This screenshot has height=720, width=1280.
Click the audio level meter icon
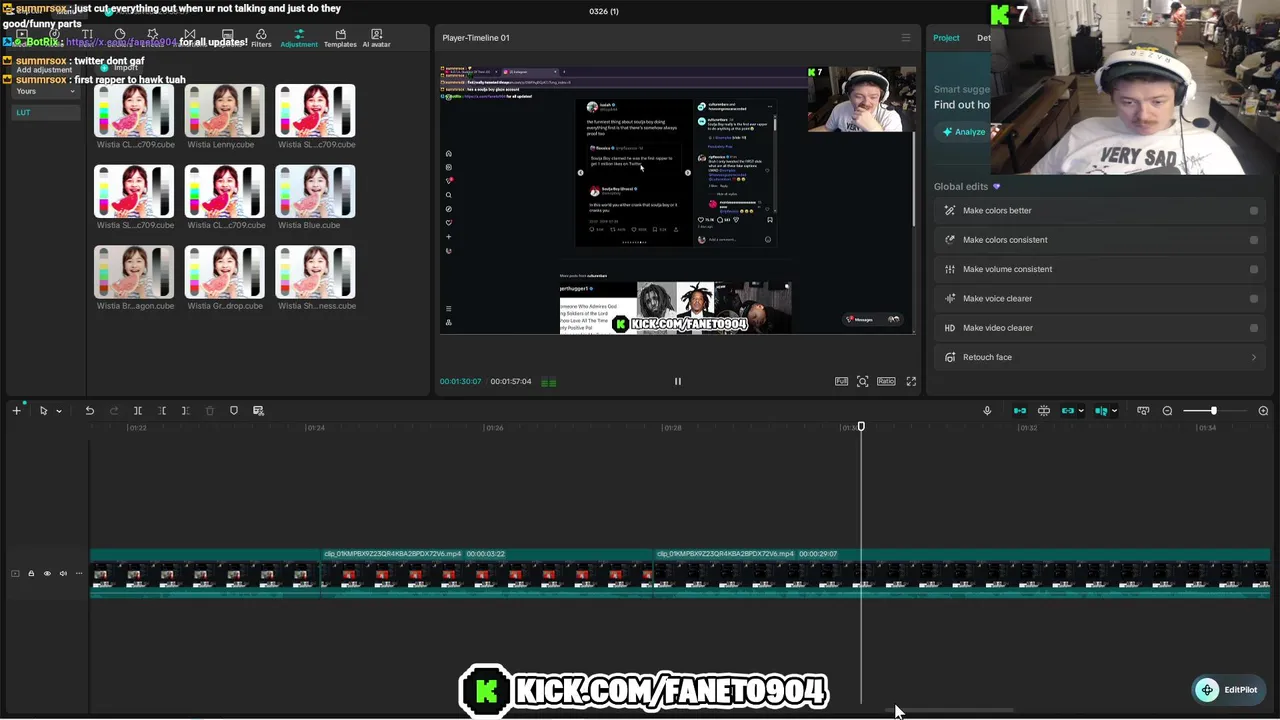click(548, 381)
